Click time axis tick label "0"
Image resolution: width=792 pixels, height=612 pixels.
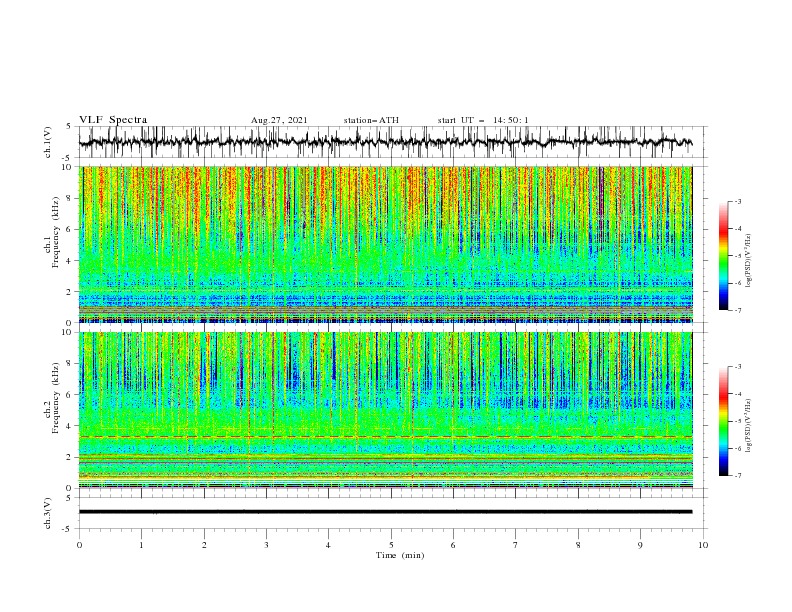(x=79, y=545)
